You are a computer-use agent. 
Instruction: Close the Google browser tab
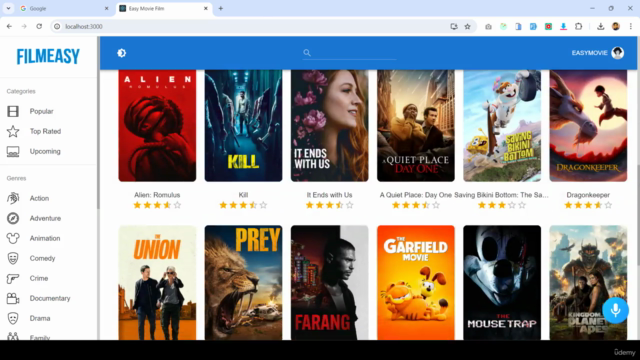(107, 9)
